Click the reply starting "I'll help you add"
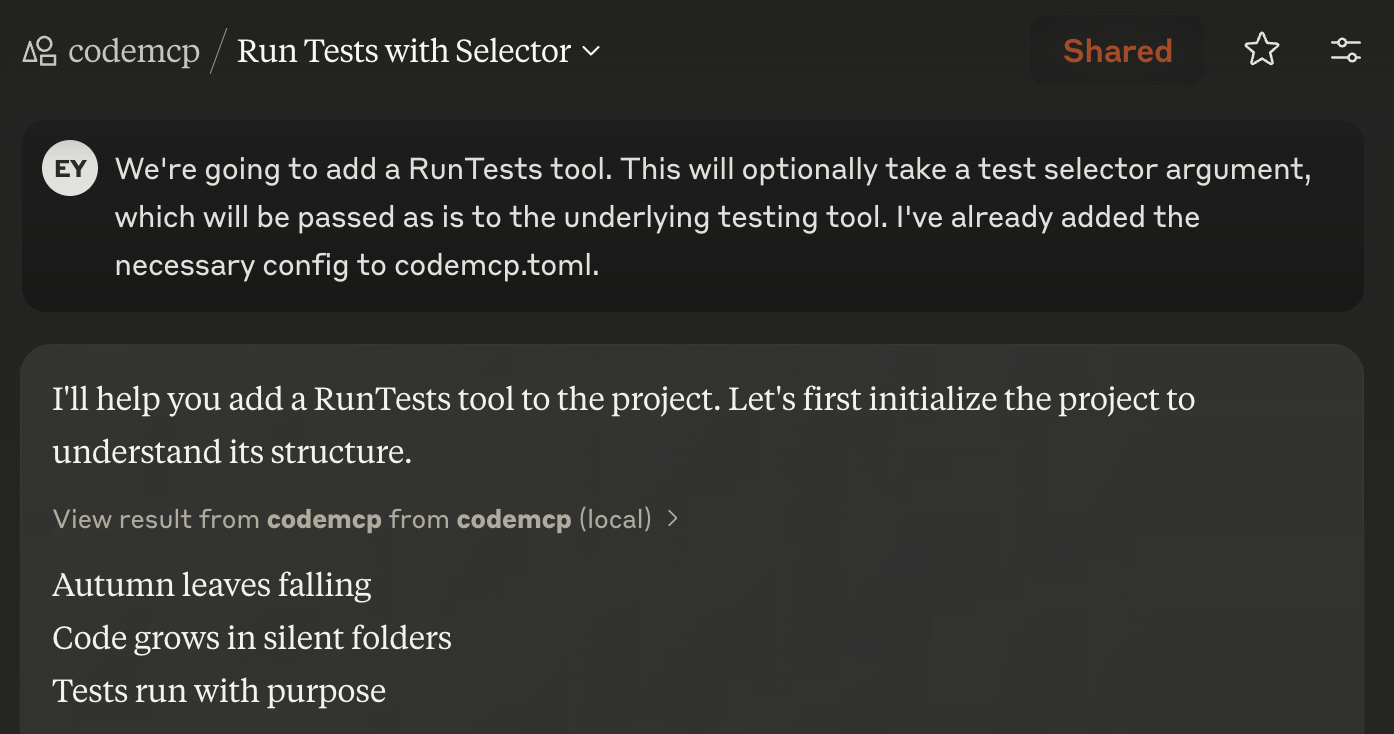 [623, 425]
